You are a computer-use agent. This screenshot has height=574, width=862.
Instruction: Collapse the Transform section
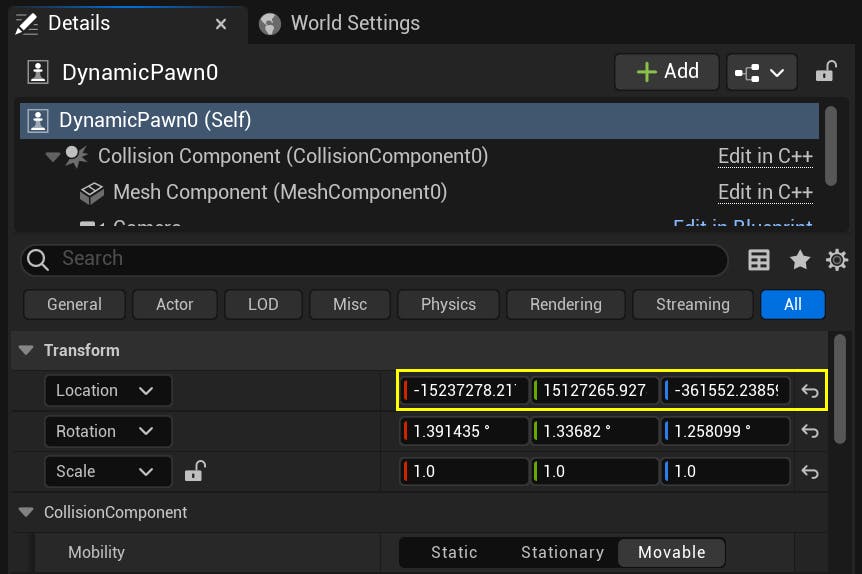point(26,350)
